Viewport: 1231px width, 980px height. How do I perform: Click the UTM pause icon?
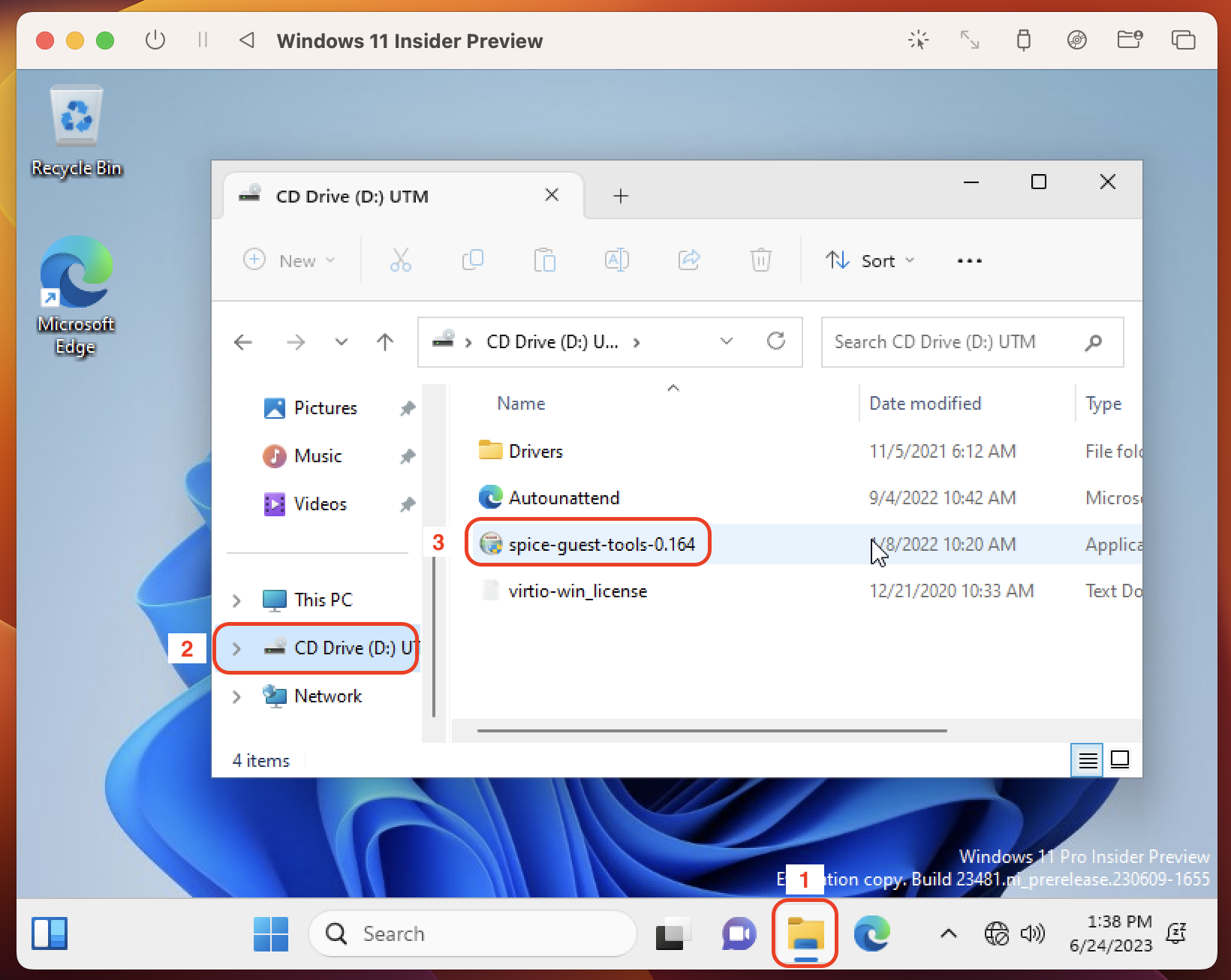[203, 40]
